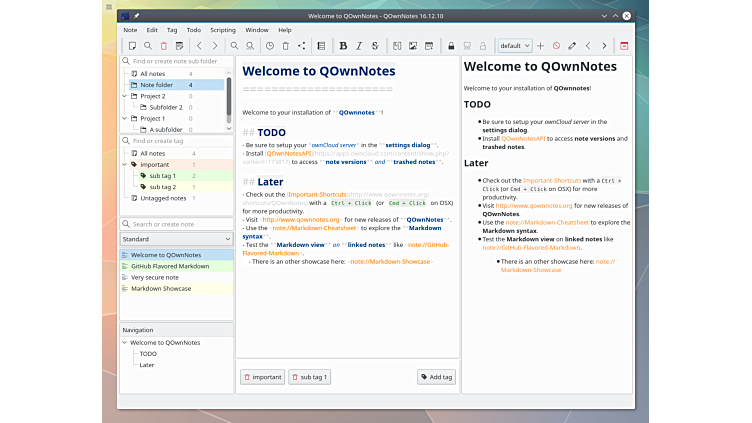Collapse the Project 2 folder

tap(125, 96)
